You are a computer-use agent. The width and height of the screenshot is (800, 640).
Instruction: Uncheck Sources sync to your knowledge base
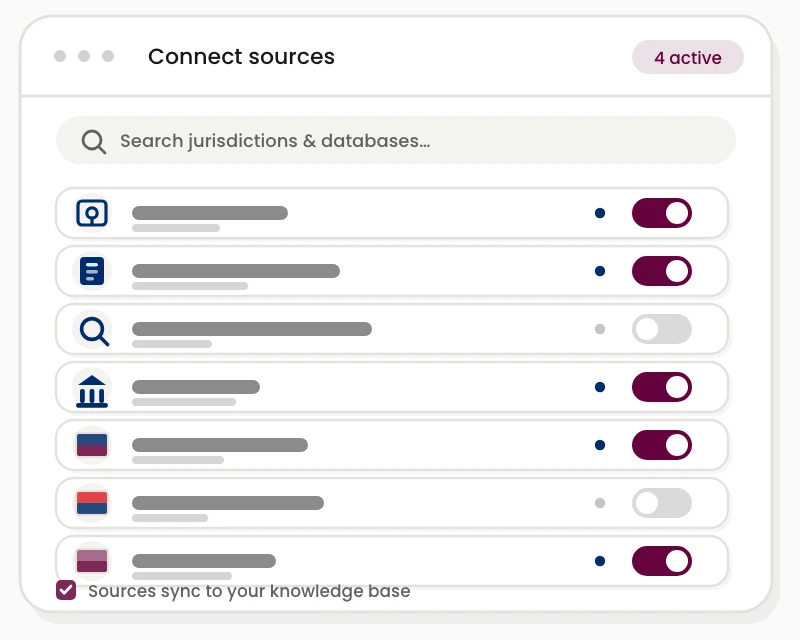pos(66,590)
